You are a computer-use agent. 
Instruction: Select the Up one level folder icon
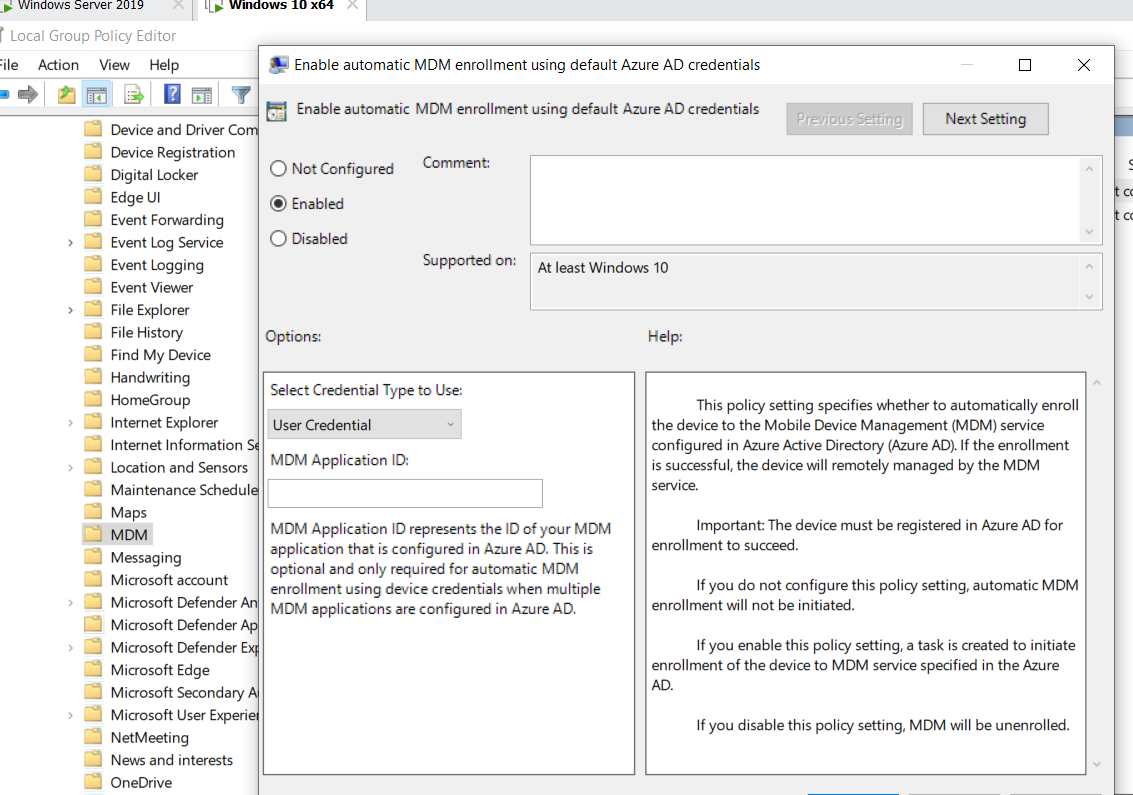click(66, 94)
